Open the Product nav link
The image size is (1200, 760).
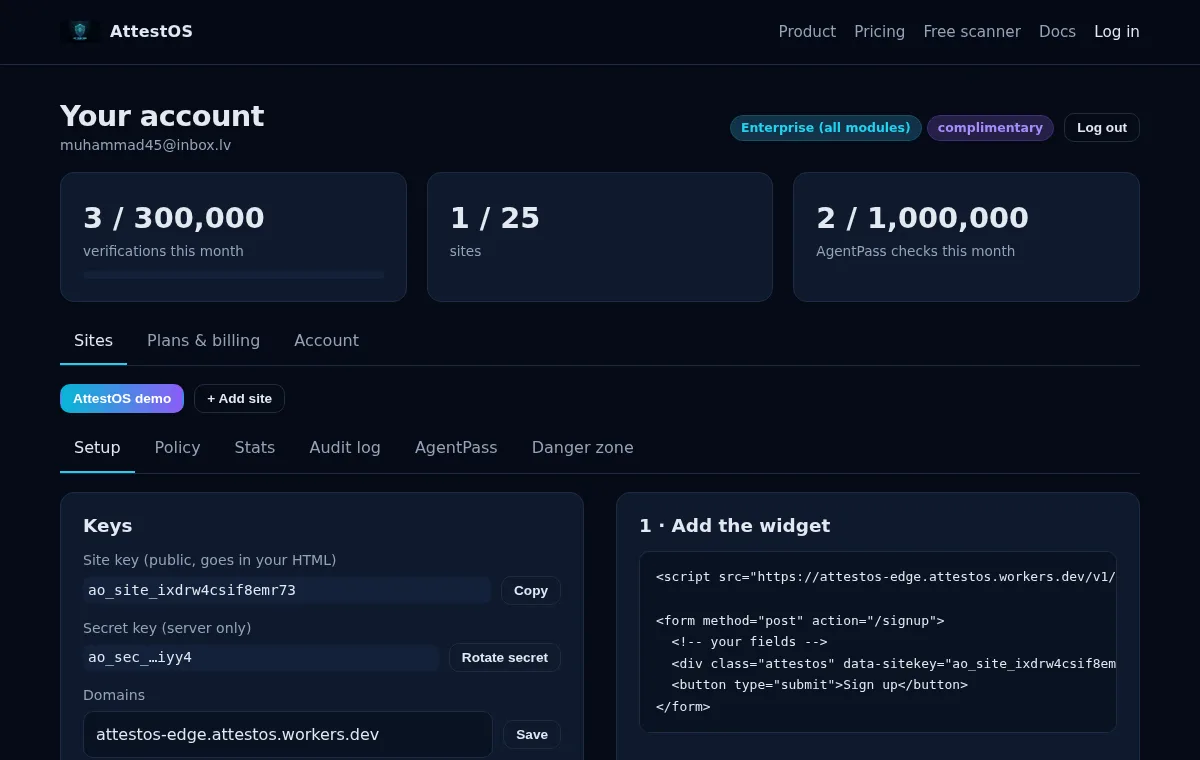pos(807,32)
